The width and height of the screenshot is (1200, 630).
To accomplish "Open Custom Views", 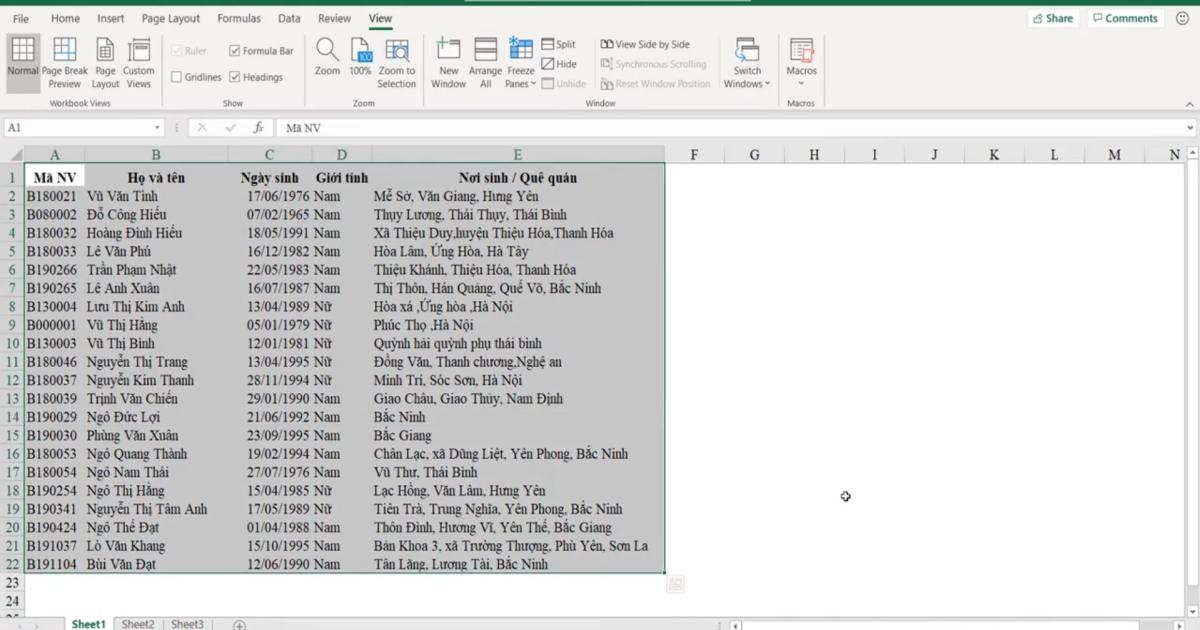I will (x=139, y=60).
